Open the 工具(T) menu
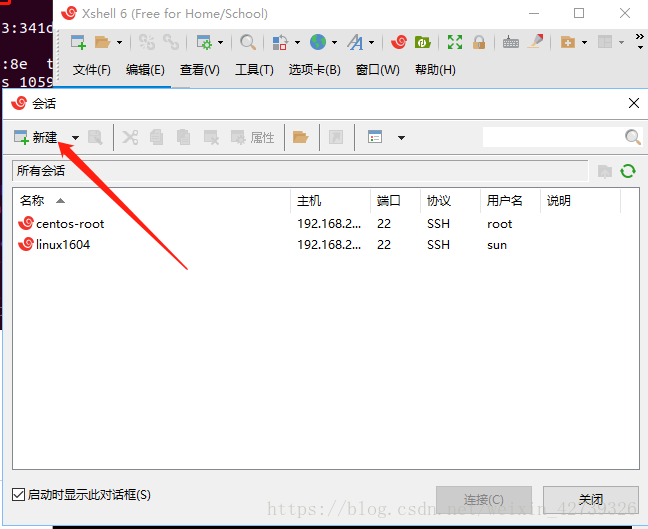The height and width of the screenshot is (529, 648). [x=254, y=69]
